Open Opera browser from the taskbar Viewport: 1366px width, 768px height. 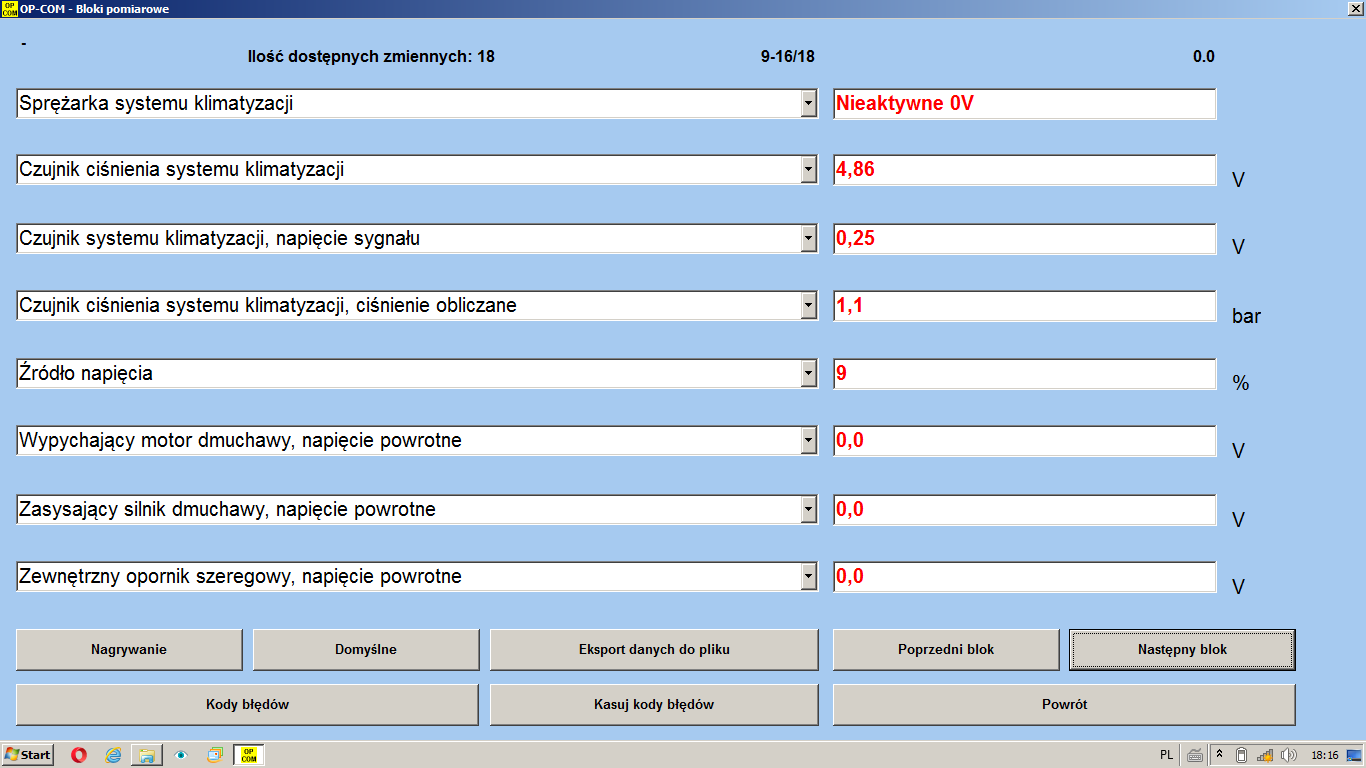click(78, 755)
